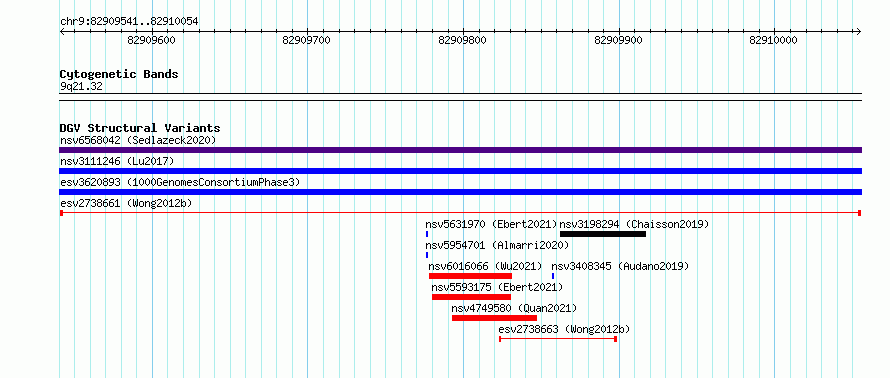Click the 9q21.32 cytogenetic band label
The image size is (890, 378).
(81, 87)
